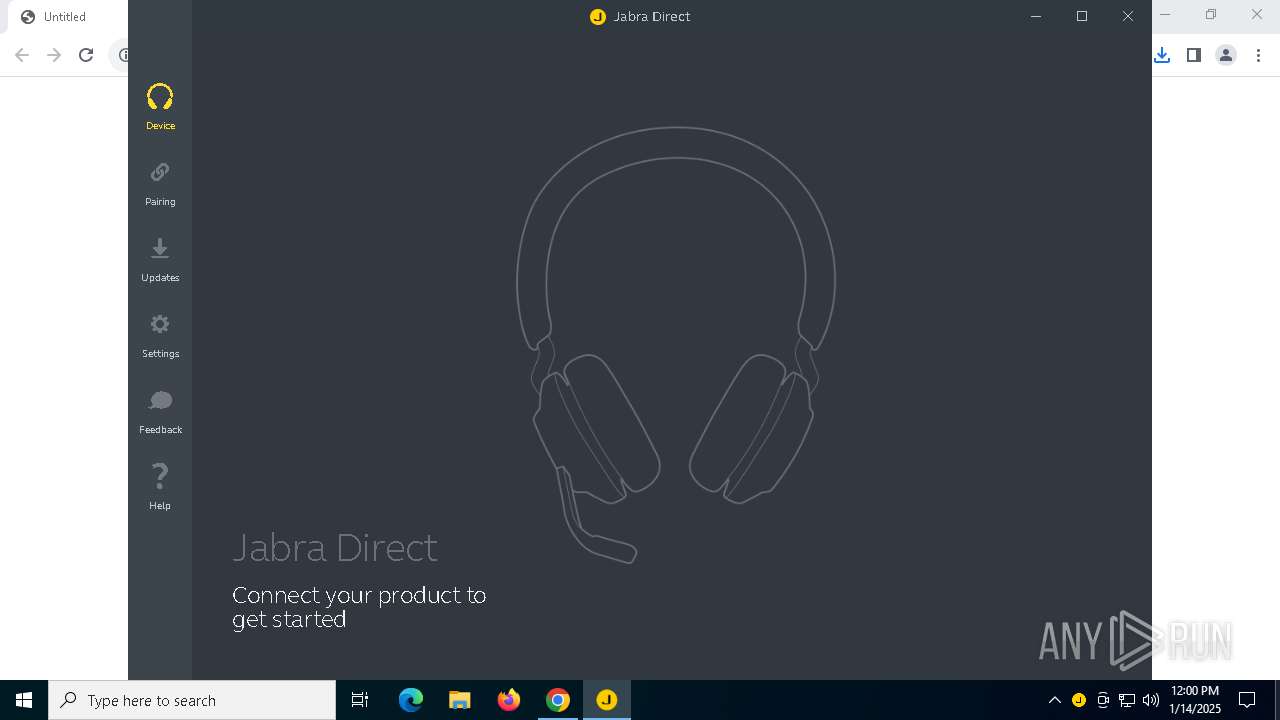The width and height of the screenshot is (1280, 720).
Task: Close the Jabra Direct window
Action: coord(1128,16)
